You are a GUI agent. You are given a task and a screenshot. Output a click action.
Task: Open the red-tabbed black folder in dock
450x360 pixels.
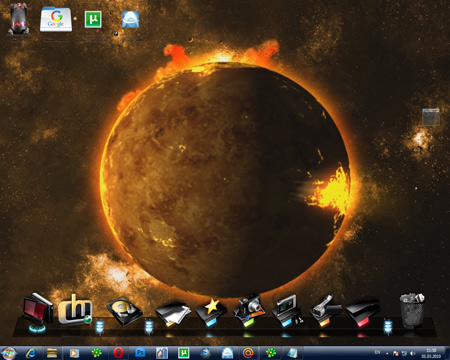click(363, 313)
